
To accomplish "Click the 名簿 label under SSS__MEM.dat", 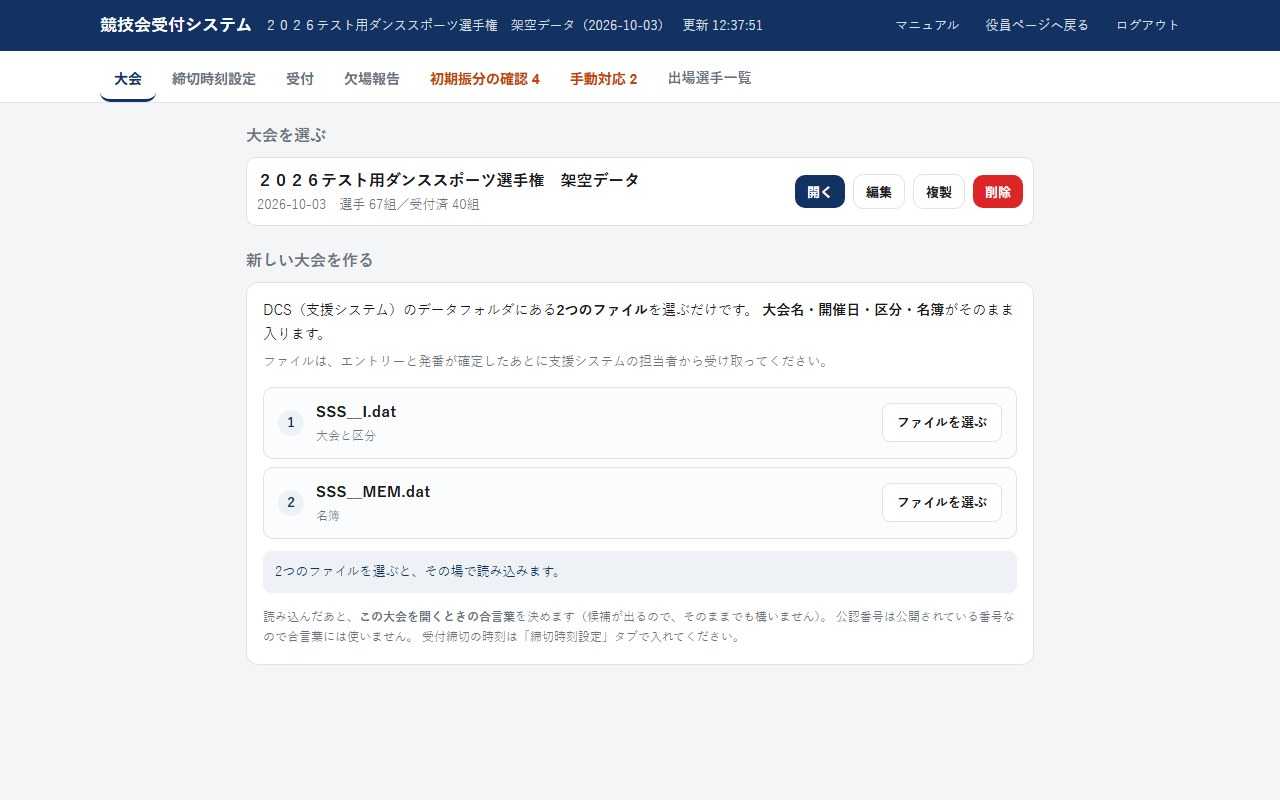I will click(x=328, y=516).
